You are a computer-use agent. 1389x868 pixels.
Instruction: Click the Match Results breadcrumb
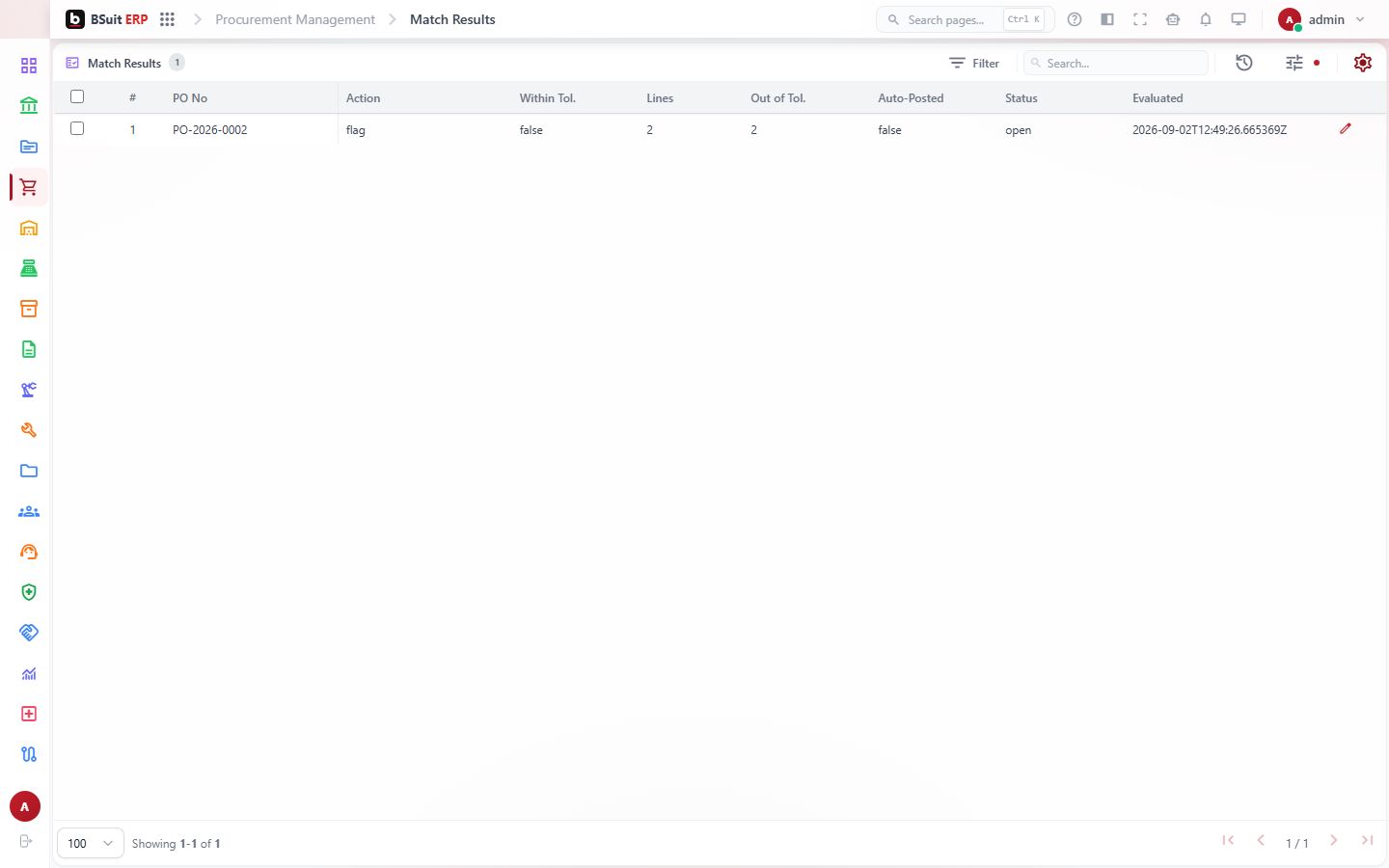pos(452,19)
